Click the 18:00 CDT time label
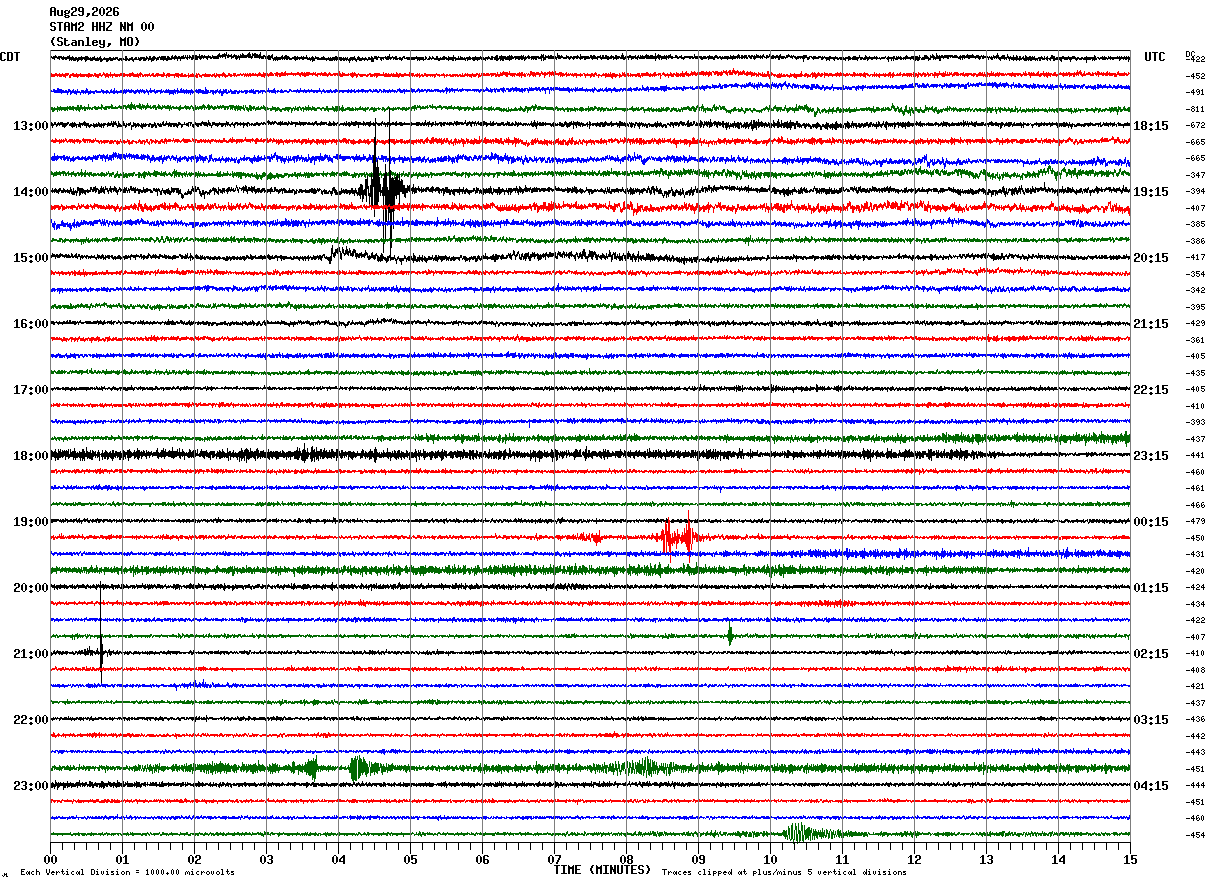This screenshot has width=1210, height=886. click(30, 456)
